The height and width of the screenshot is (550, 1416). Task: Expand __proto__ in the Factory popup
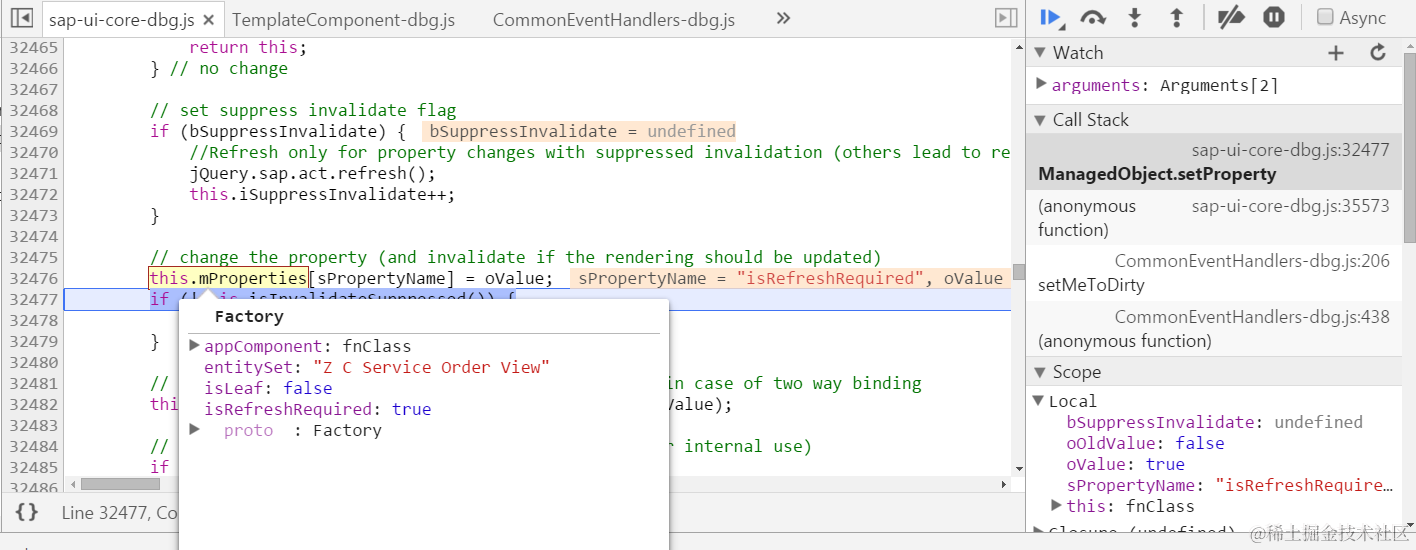tap(194, 430)
